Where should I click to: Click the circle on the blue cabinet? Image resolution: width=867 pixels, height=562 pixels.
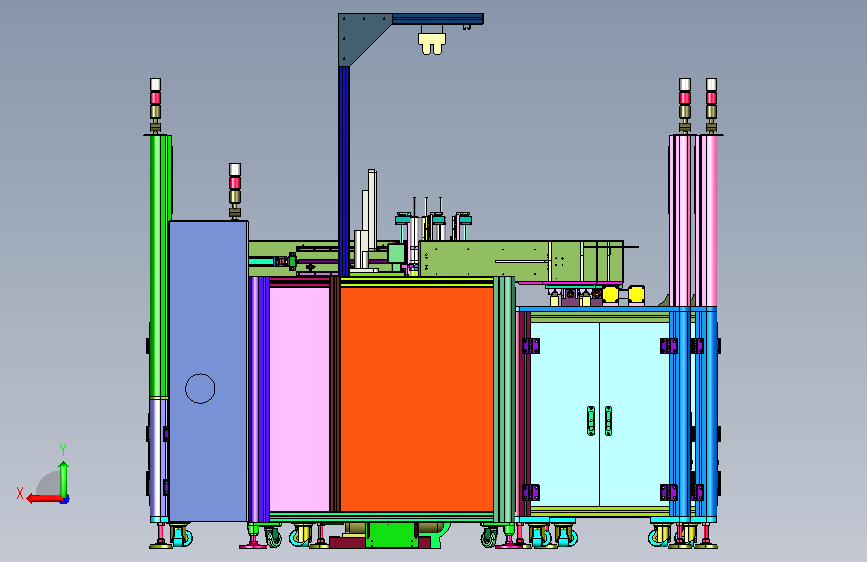(x=200, y=388)
